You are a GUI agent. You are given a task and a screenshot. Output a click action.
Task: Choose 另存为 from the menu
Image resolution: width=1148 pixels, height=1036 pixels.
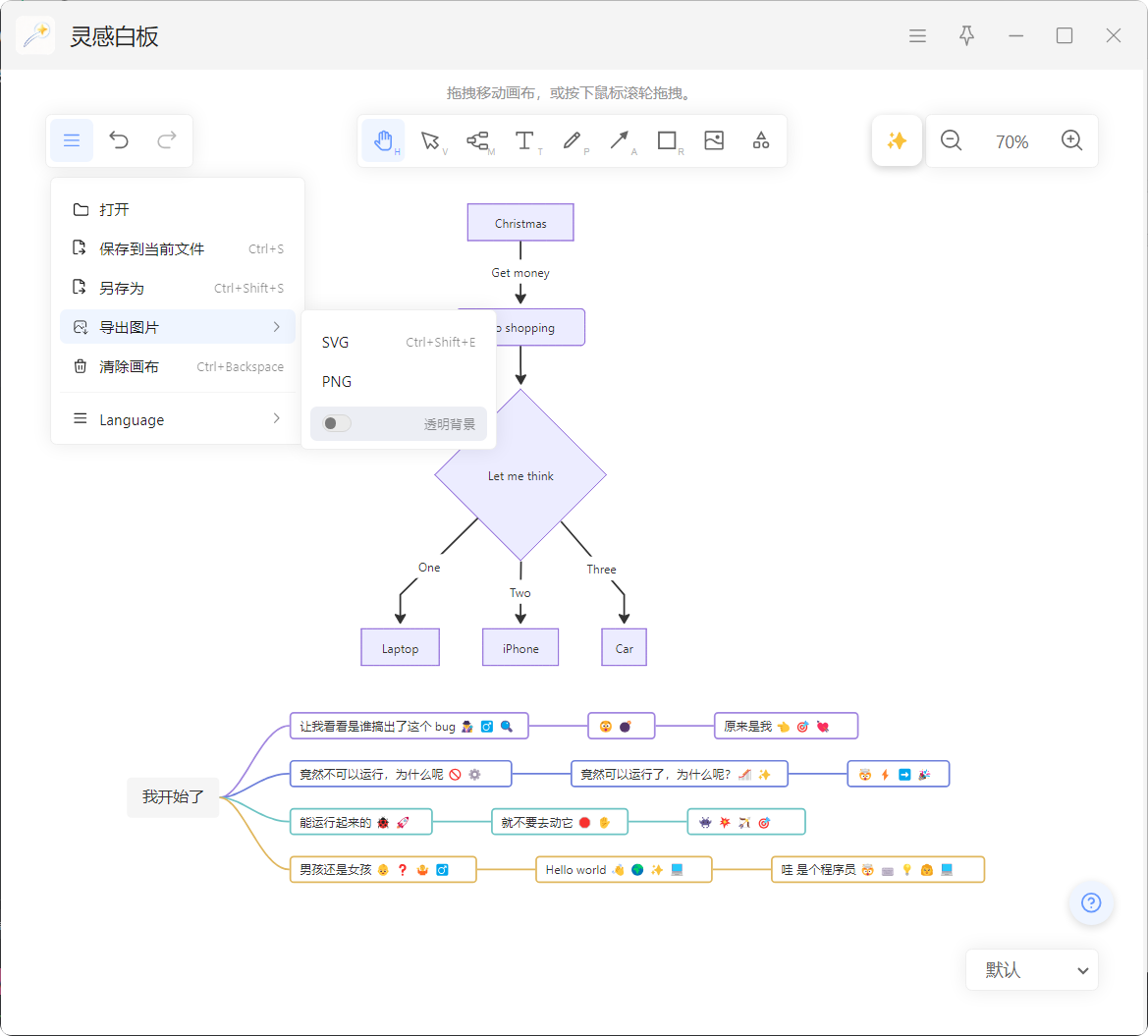tap(178, 288)
